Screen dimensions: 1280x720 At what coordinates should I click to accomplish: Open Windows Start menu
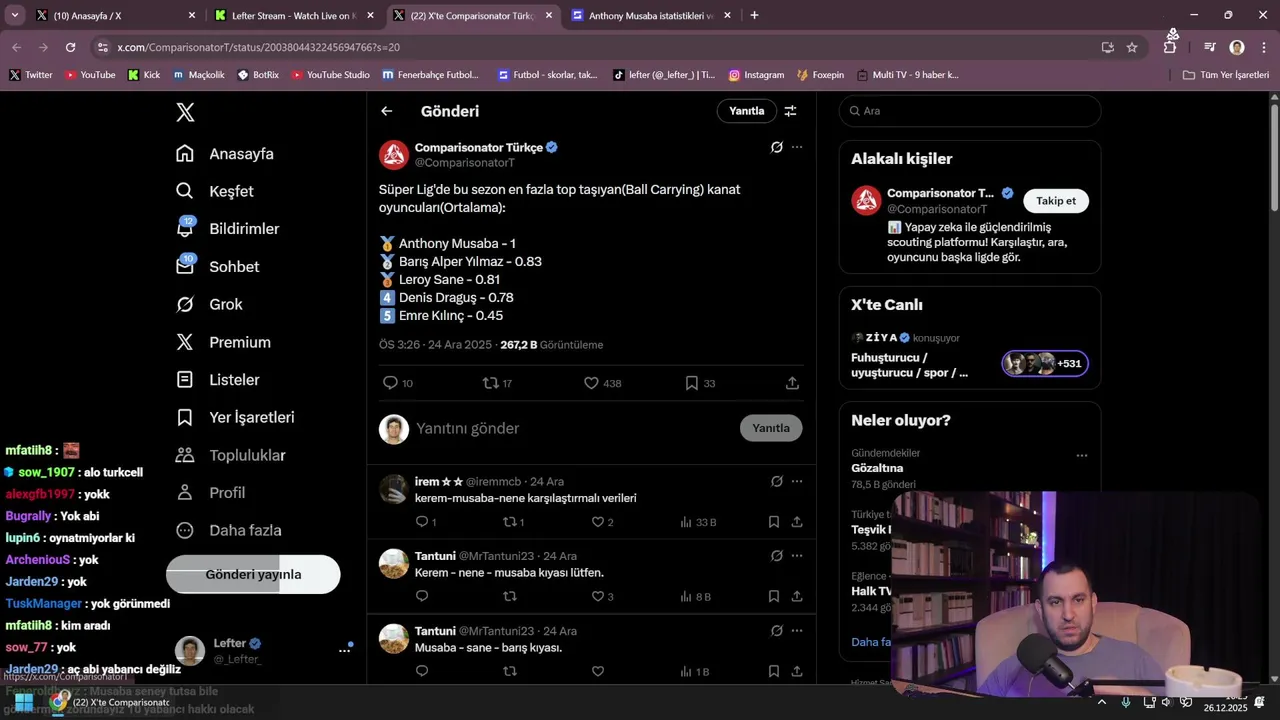[24, 703]
